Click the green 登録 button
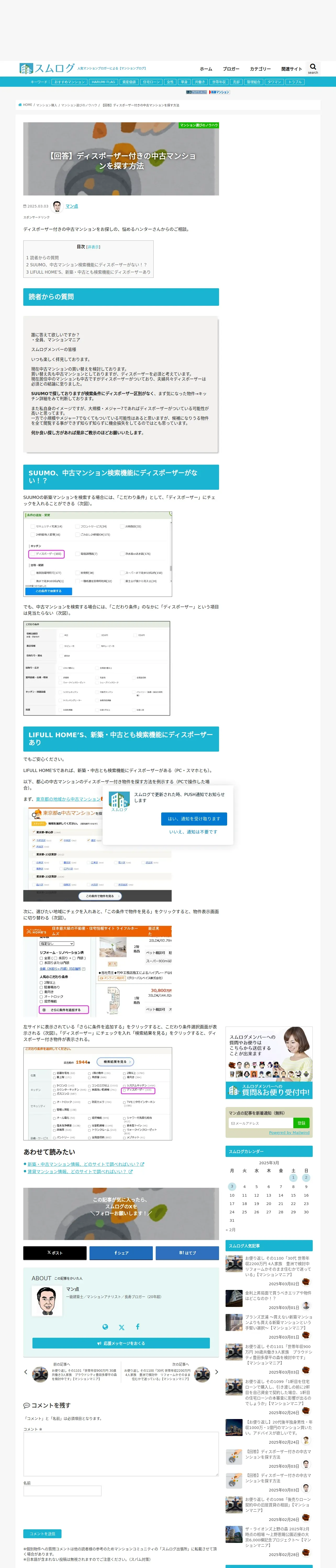Image resolution: width=336 pixels, height=1568 pixels. (x=301, y=1123)
